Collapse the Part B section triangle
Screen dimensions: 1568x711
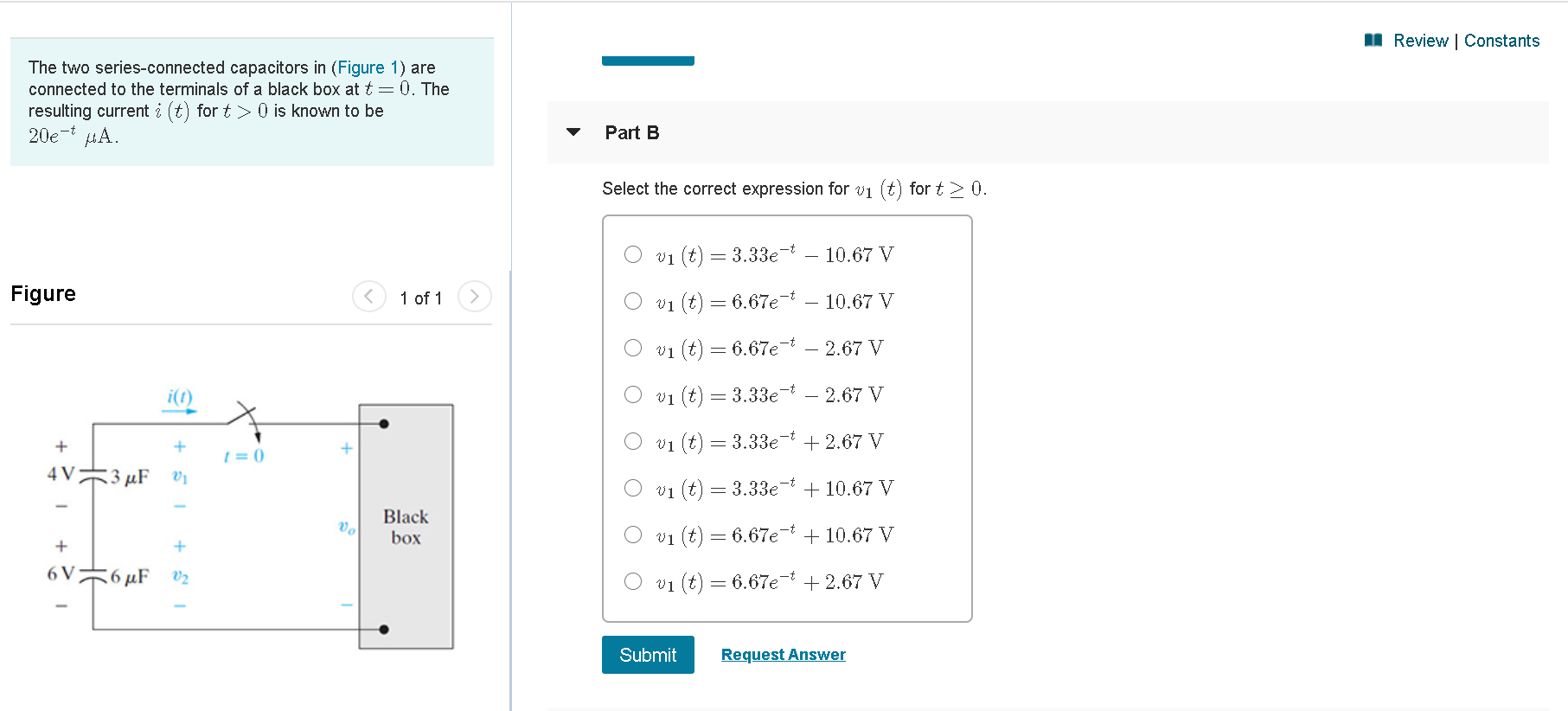point(573,131)
